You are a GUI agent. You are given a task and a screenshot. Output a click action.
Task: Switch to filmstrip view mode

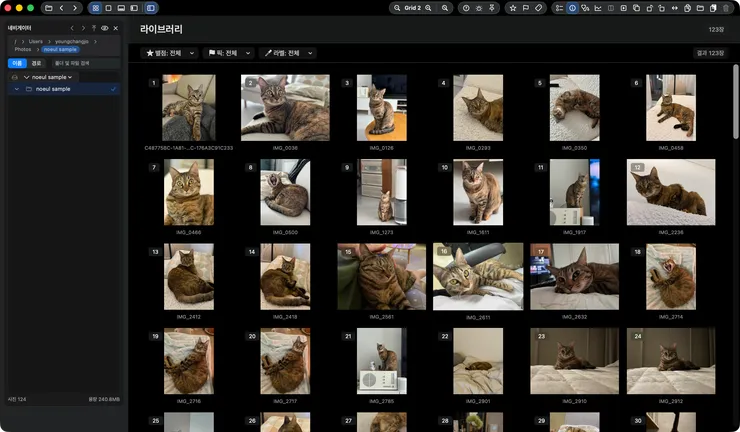(121, 8)
